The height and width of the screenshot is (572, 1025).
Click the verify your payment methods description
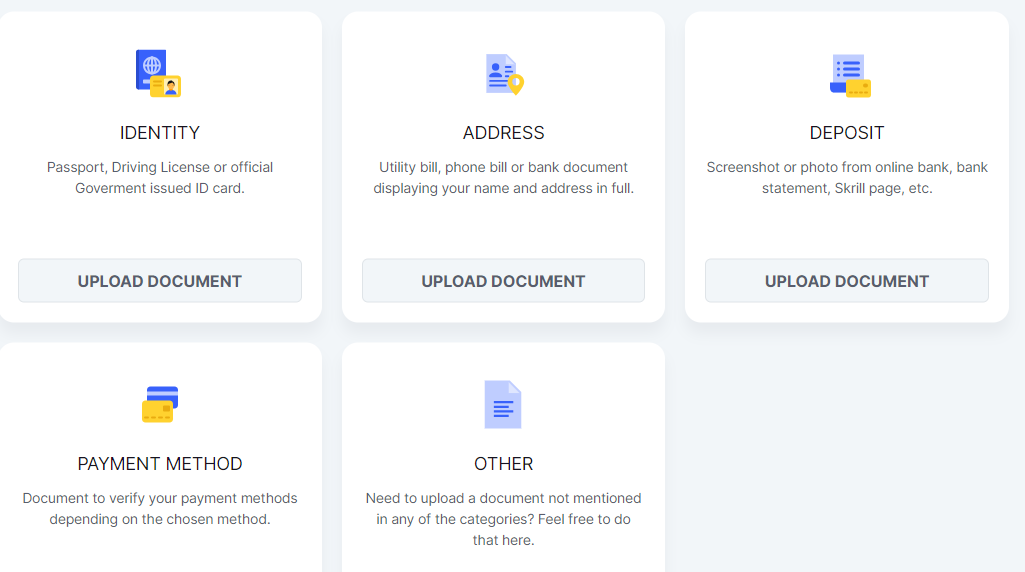coord(160,508)
